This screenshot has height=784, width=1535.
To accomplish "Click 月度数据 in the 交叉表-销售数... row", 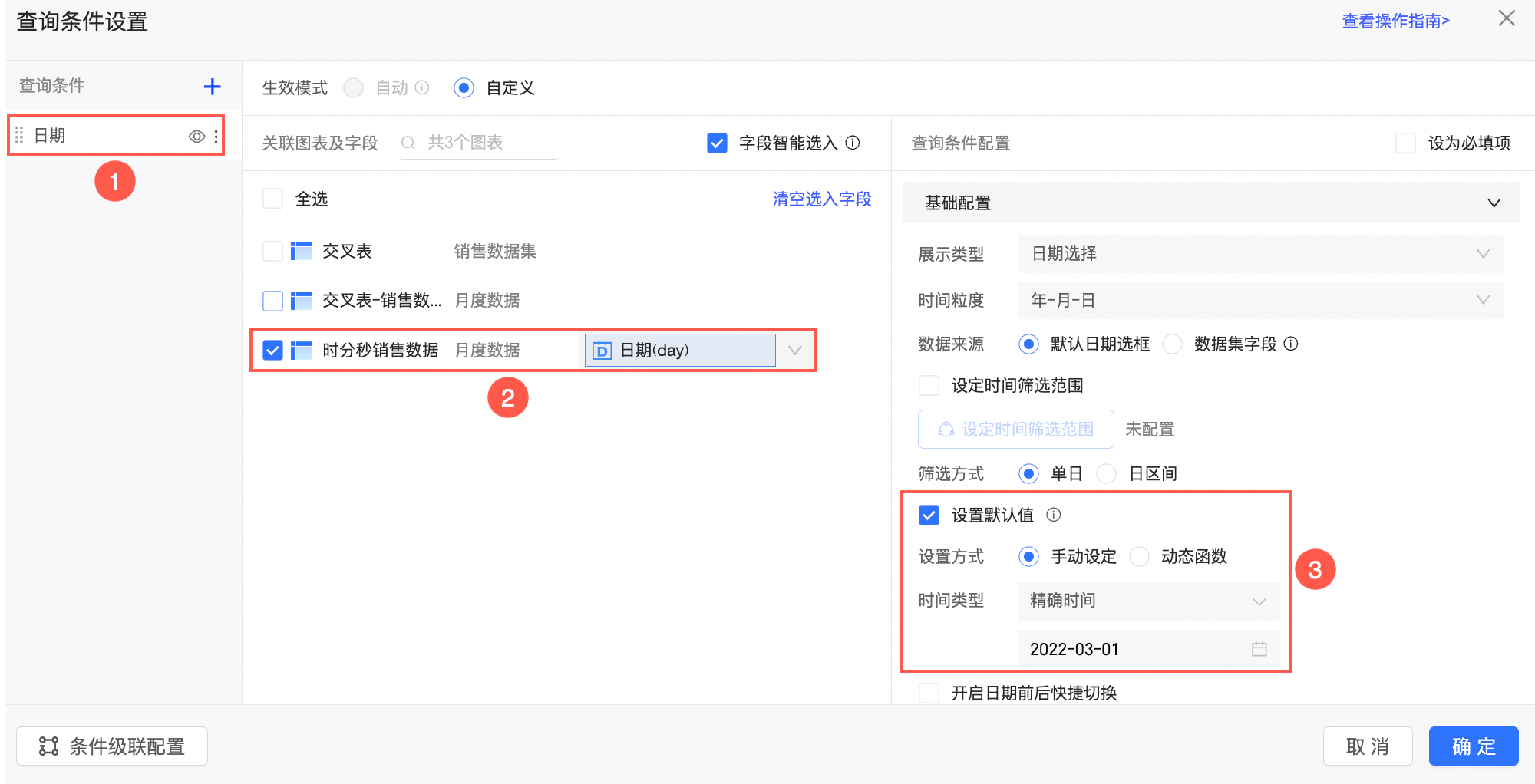I will click(487, 301).
